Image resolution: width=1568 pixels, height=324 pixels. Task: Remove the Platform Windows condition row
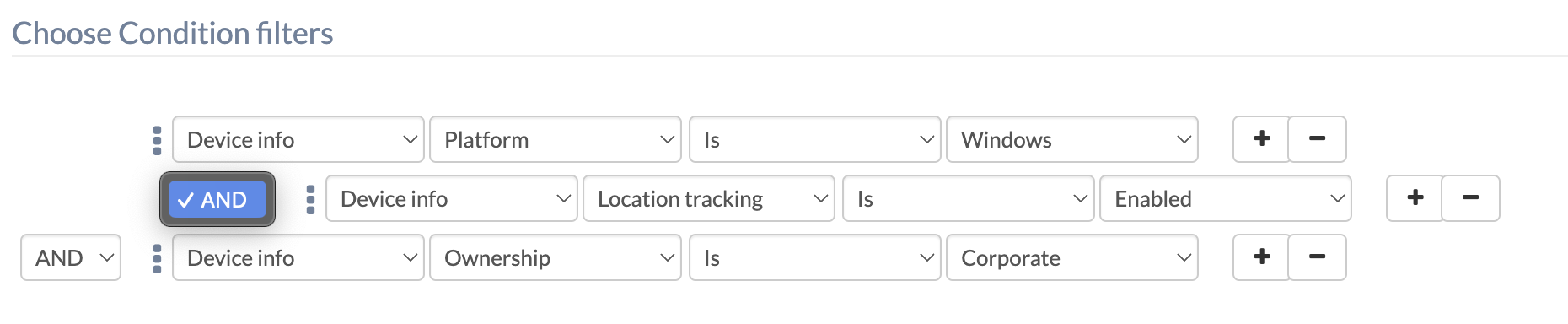tap(1318, 139)
